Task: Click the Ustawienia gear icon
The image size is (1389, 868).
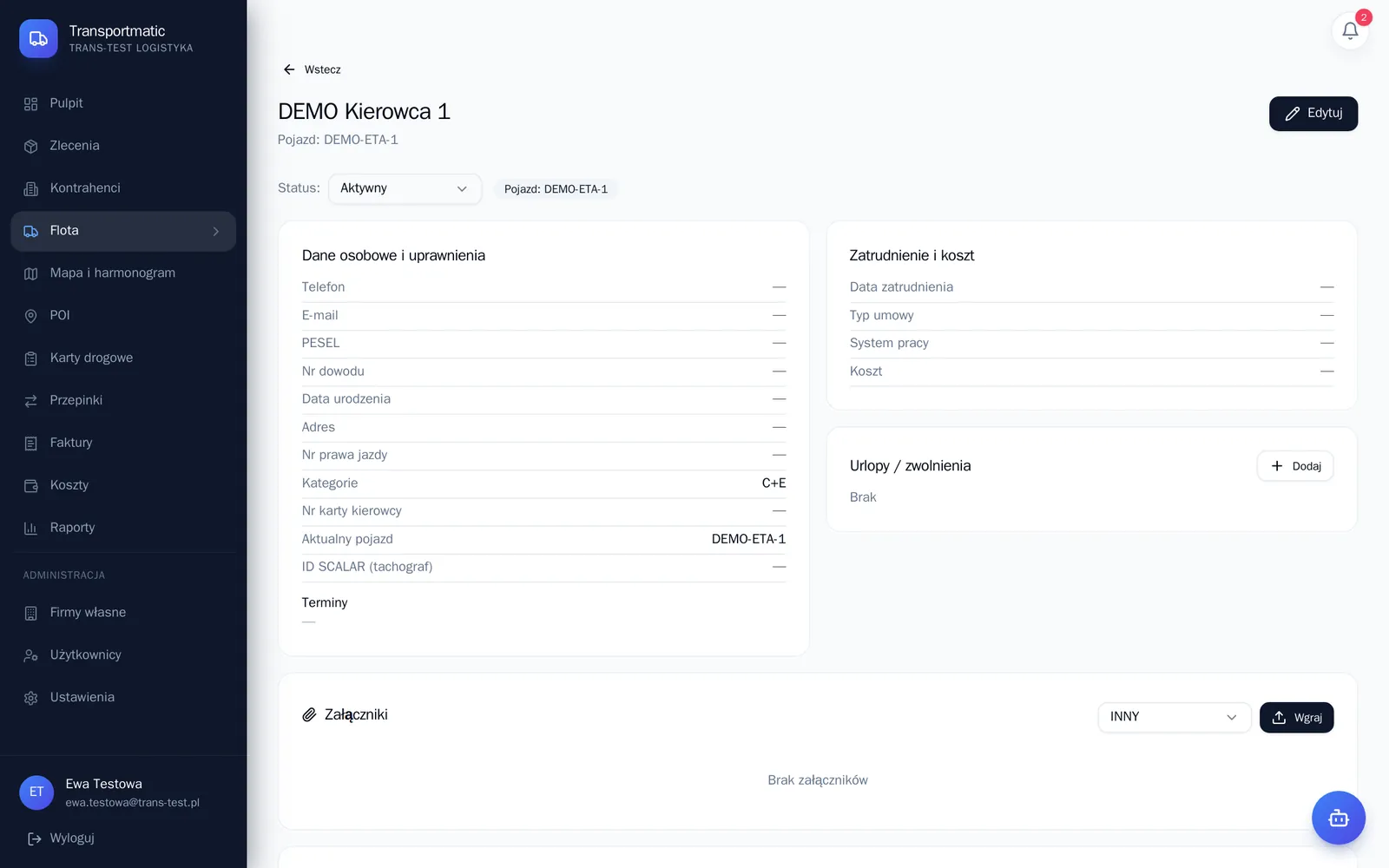Action: tap(31, 699)
